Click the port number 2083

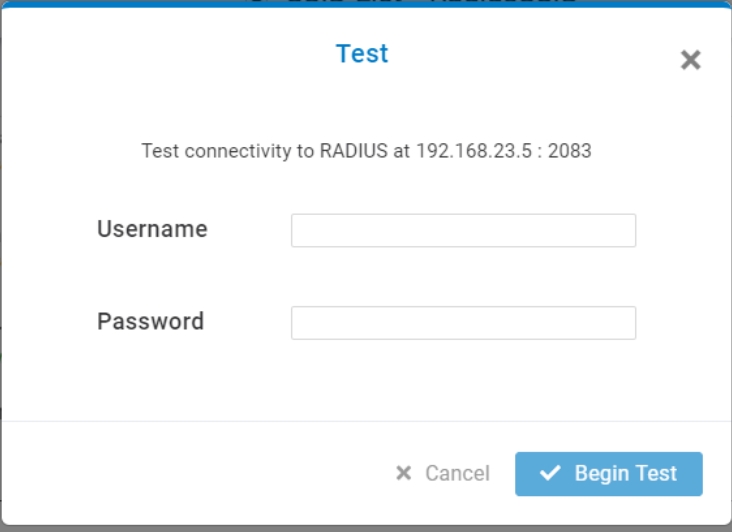570,152
